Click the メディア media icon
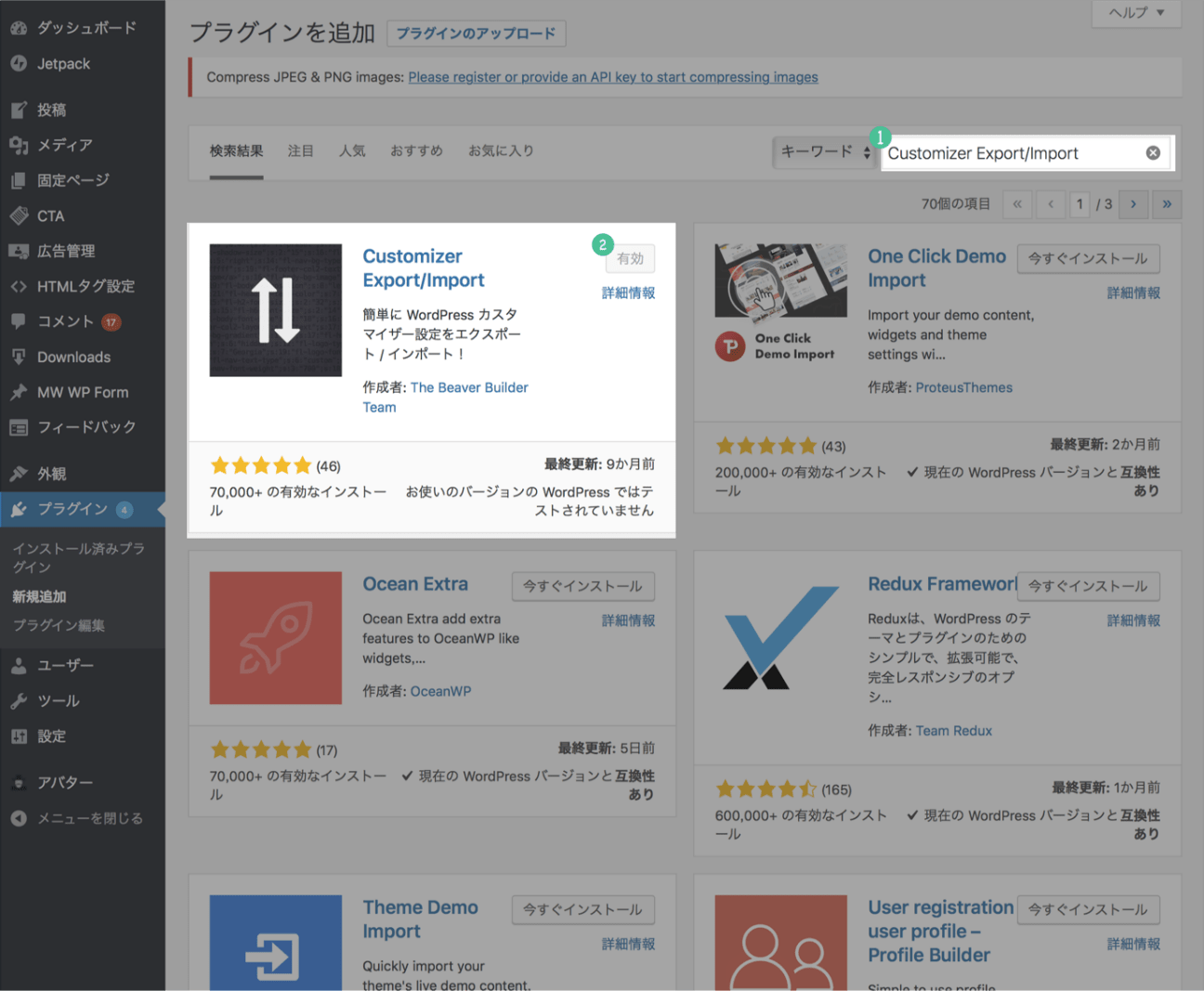Viewport: 1204px width, 991px height. pyautogui.click(x=19, y=145)
